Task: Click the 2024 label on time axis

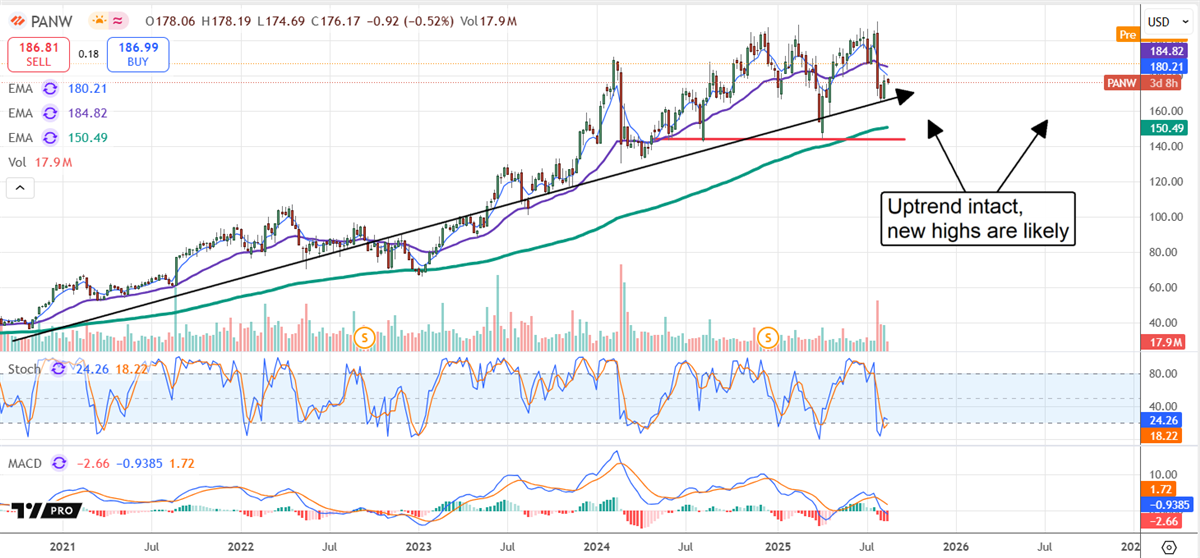Action: pyautogui.click(x=597, y=547)
